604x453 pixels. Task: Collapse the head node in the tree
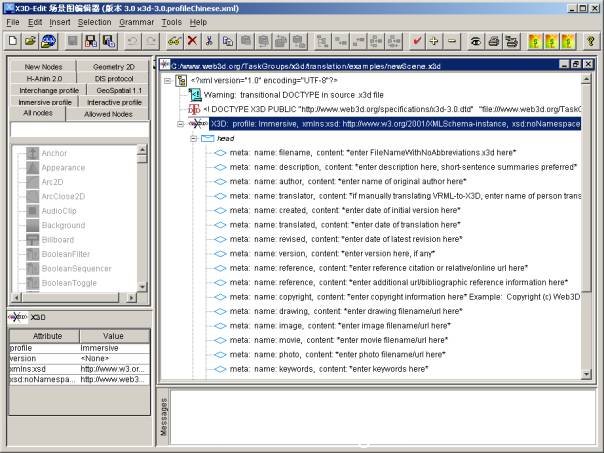(x=194, y=139)
